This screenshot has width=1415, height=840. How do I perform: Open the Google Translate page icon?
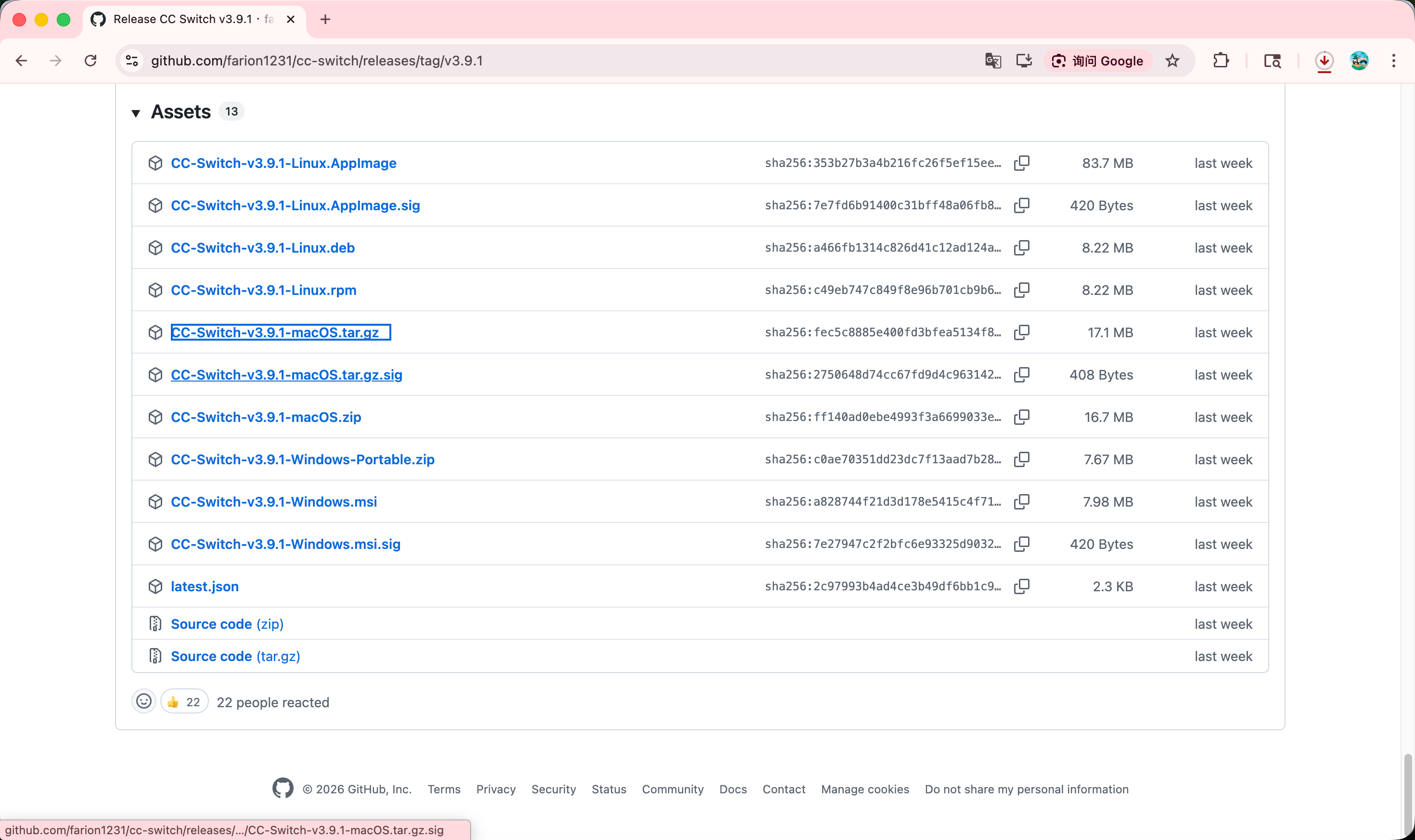point(992,61)
